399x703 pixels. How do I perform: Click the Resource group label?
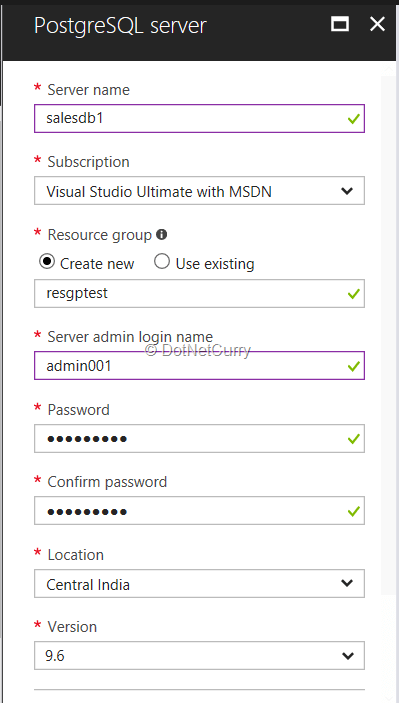(100, 235)
